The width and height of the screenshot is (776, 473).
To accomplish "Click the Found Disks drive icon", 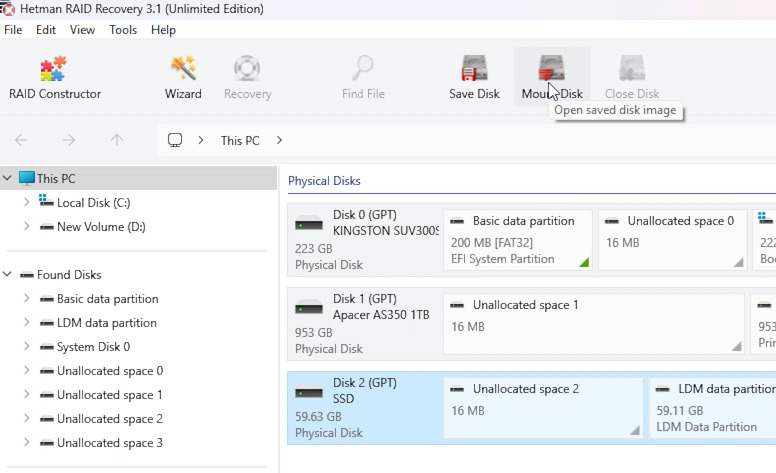I will coord(27,275).
